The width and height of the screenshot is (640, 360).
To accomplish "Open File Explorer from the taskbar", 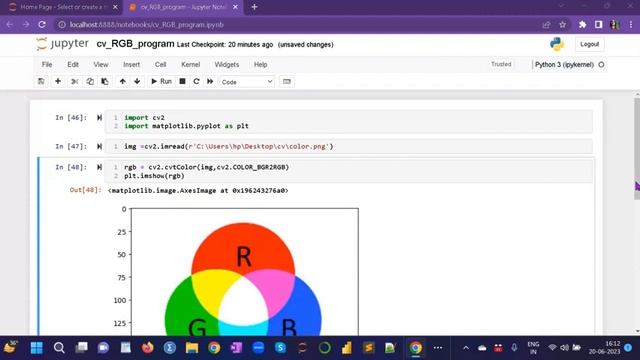I will (x=191, y=348).
